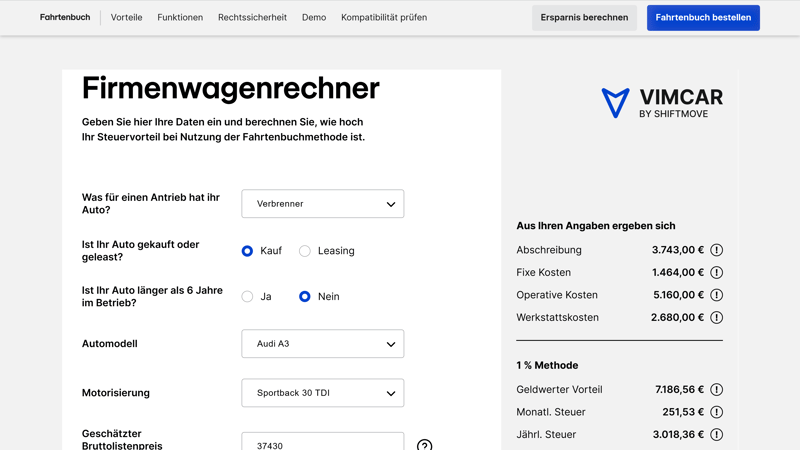Screen dimensions: 800x450
Task: Expand the Audi A3 Automodell dropdown
Action: click(x=322, y=344)
